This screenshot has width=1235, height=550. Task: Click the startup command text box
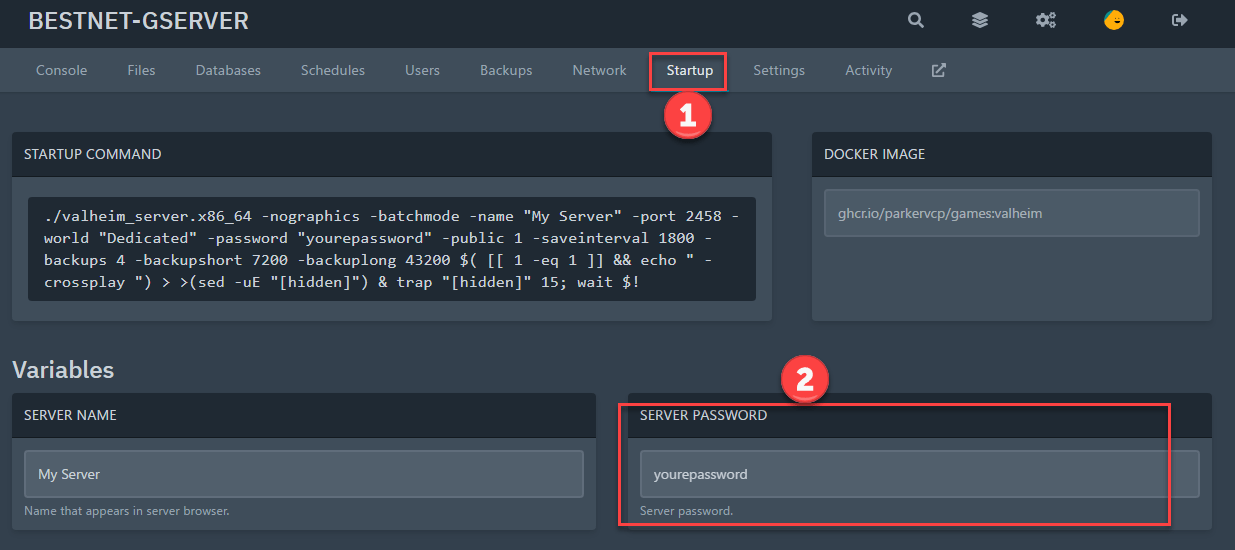point(392,249)
